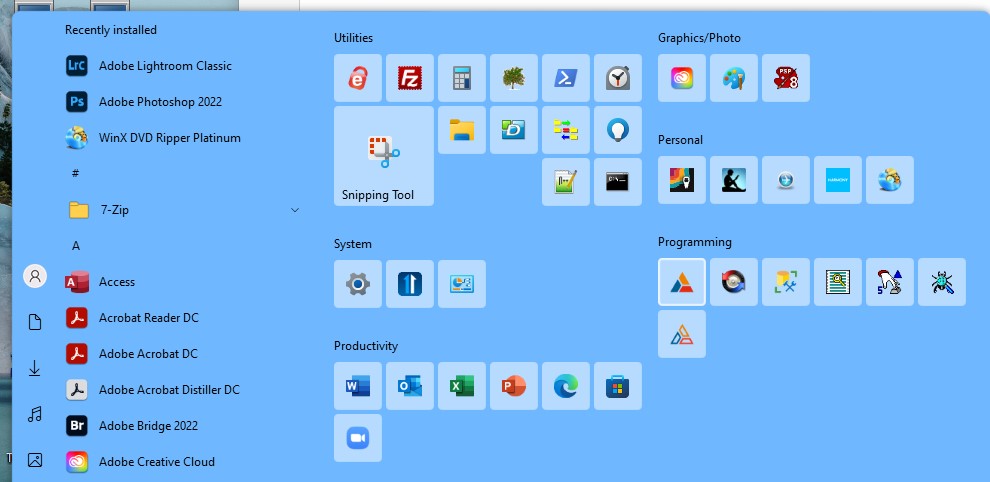Open the hand and stamp tile in Programming
990x482 pixels.
coord(890,282)
